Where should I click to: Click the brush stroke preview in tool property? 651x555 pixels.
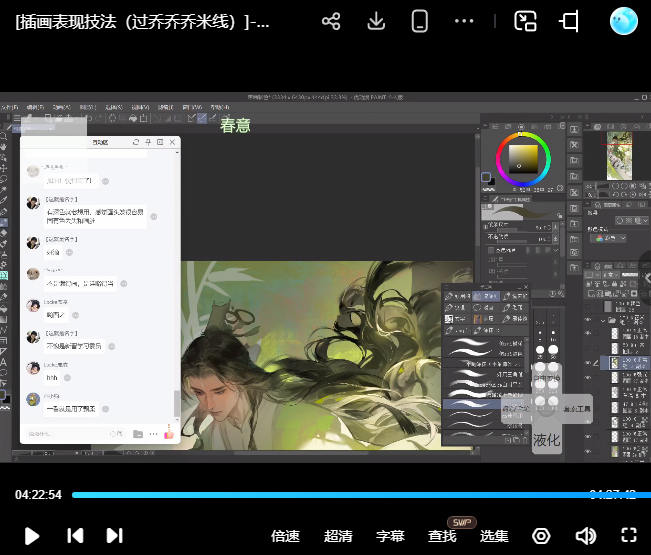(x=522, y=212)
